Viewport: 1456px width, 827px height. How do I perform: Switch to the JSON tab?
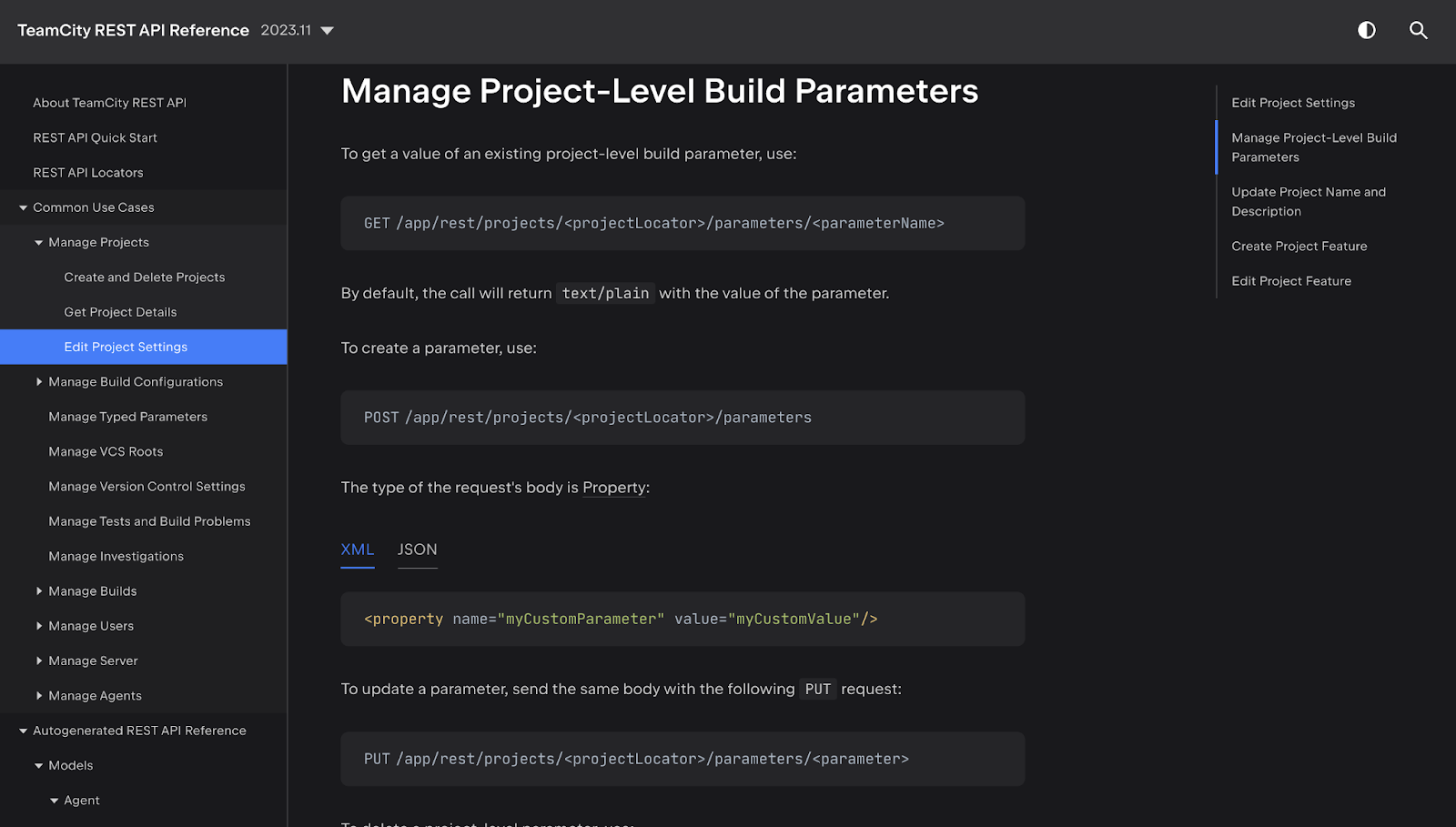[x=418, y=550]
